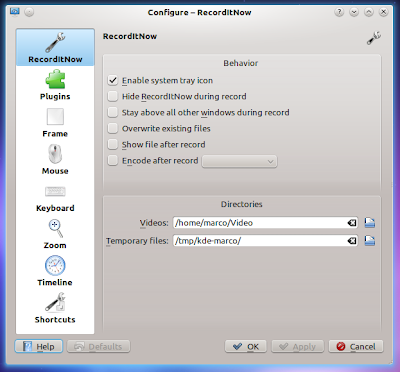The height and width of the screenshot is (372, 400).
Task: Confirm settings with OK
Action: point(246,346)
